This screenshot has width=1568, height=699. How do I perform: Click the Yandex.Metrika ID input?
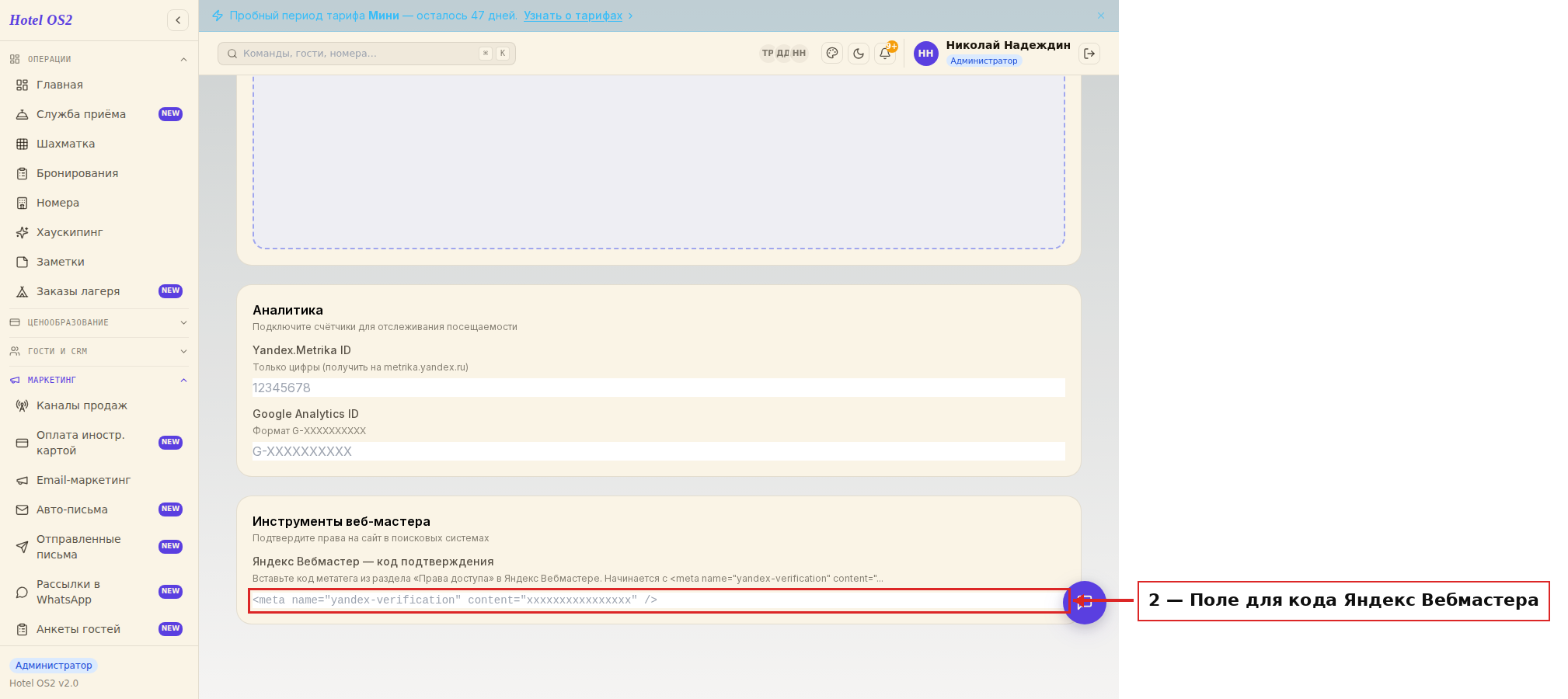658,388
